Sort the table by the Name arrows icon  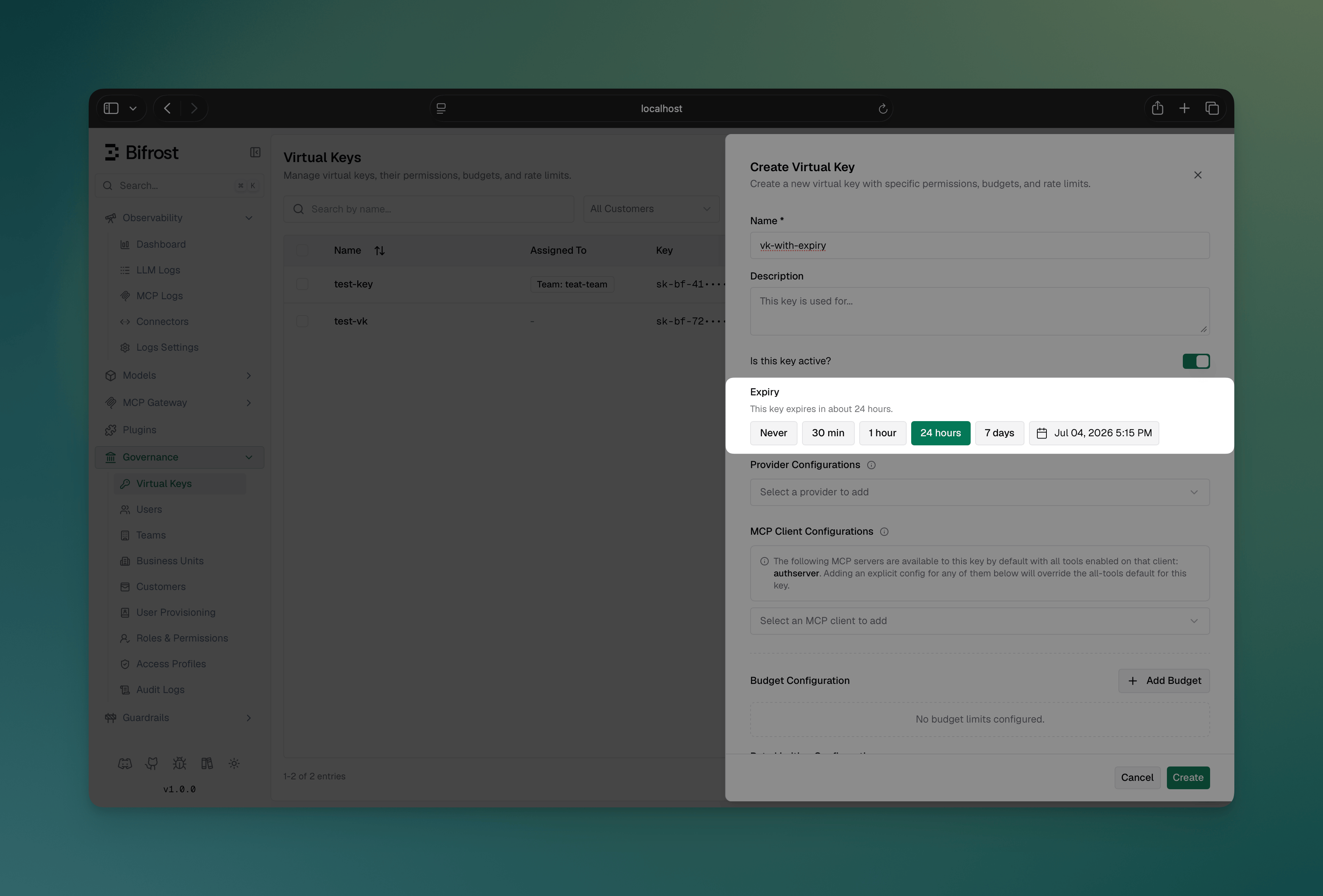pyautogui.click(x=380, y=251)
